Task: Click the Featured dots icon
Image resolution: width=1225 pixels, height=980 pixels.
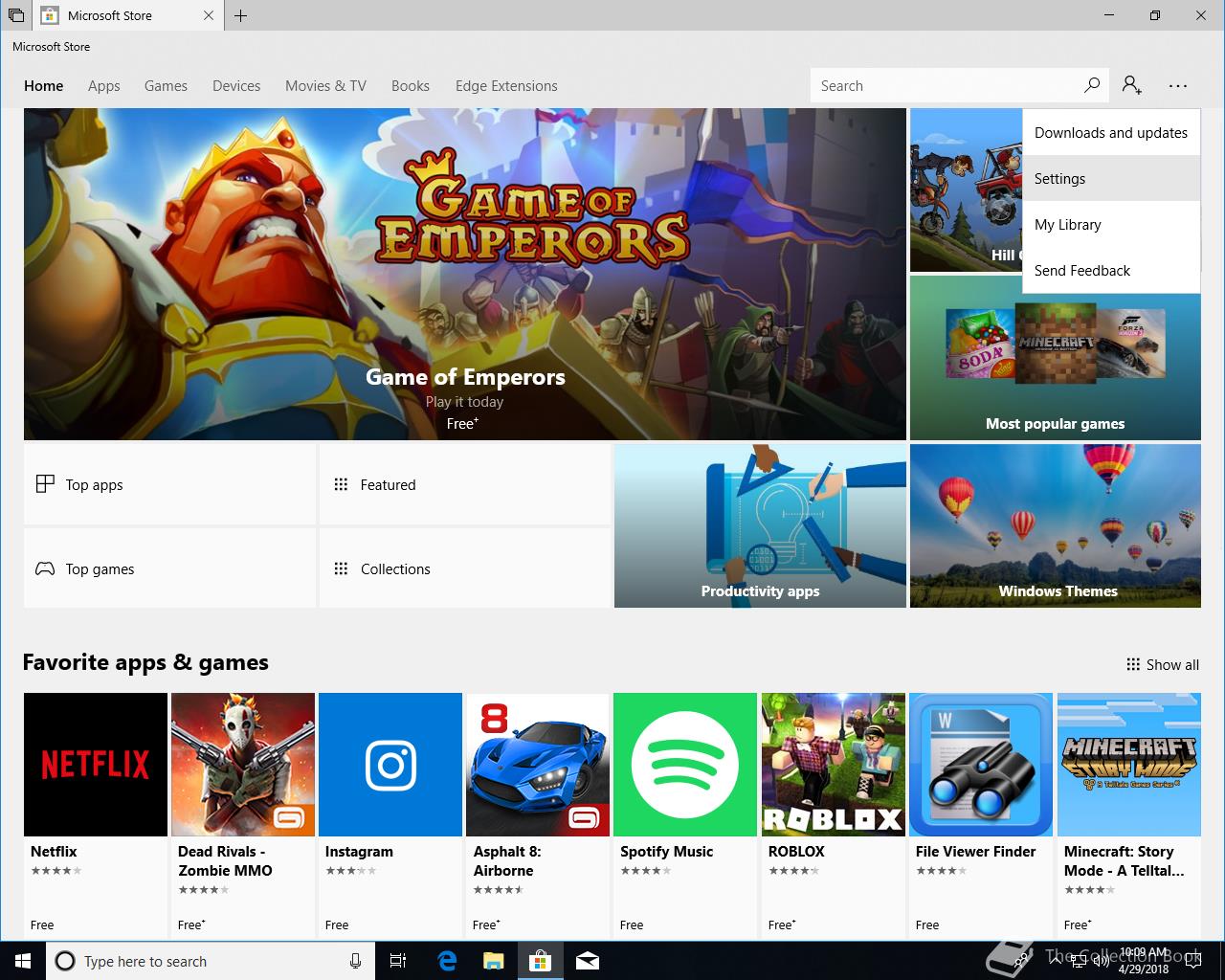Action: tap(341, 484)
